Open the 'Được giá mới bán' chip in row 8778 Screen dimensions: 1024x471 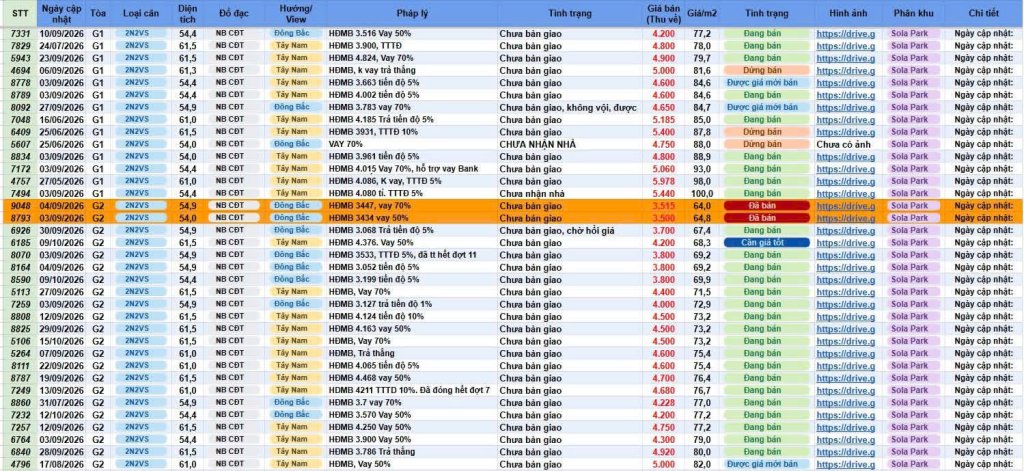tap(766, 82)
